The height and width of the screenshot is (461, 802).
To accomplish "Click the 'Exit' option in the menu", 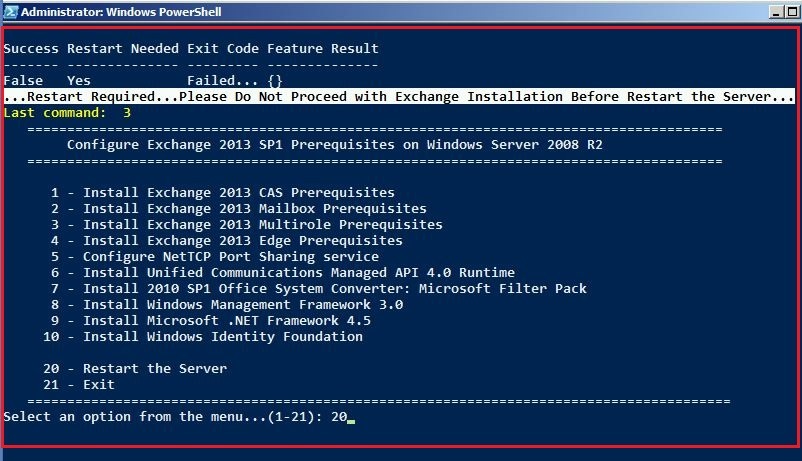I will 98,384.
